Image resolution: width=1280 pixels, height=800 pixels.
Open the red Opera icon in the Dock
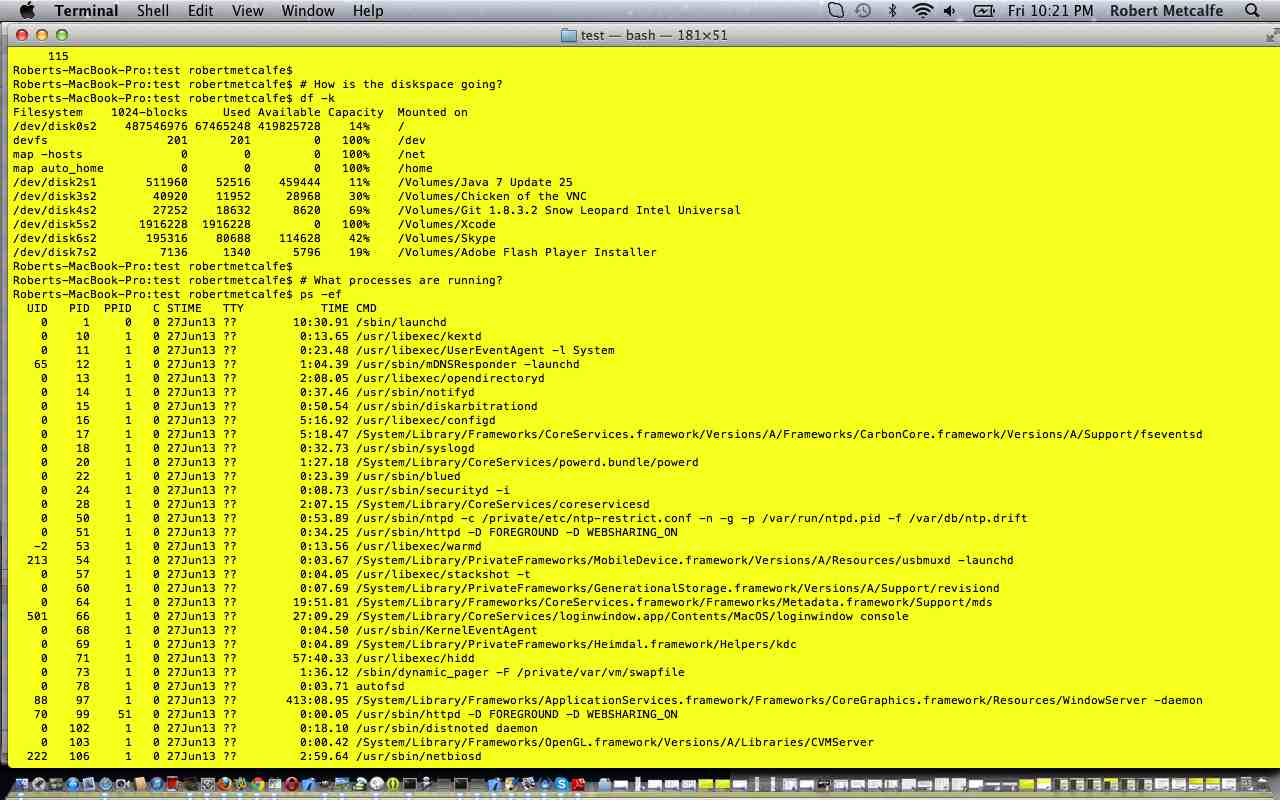(291, 784)
